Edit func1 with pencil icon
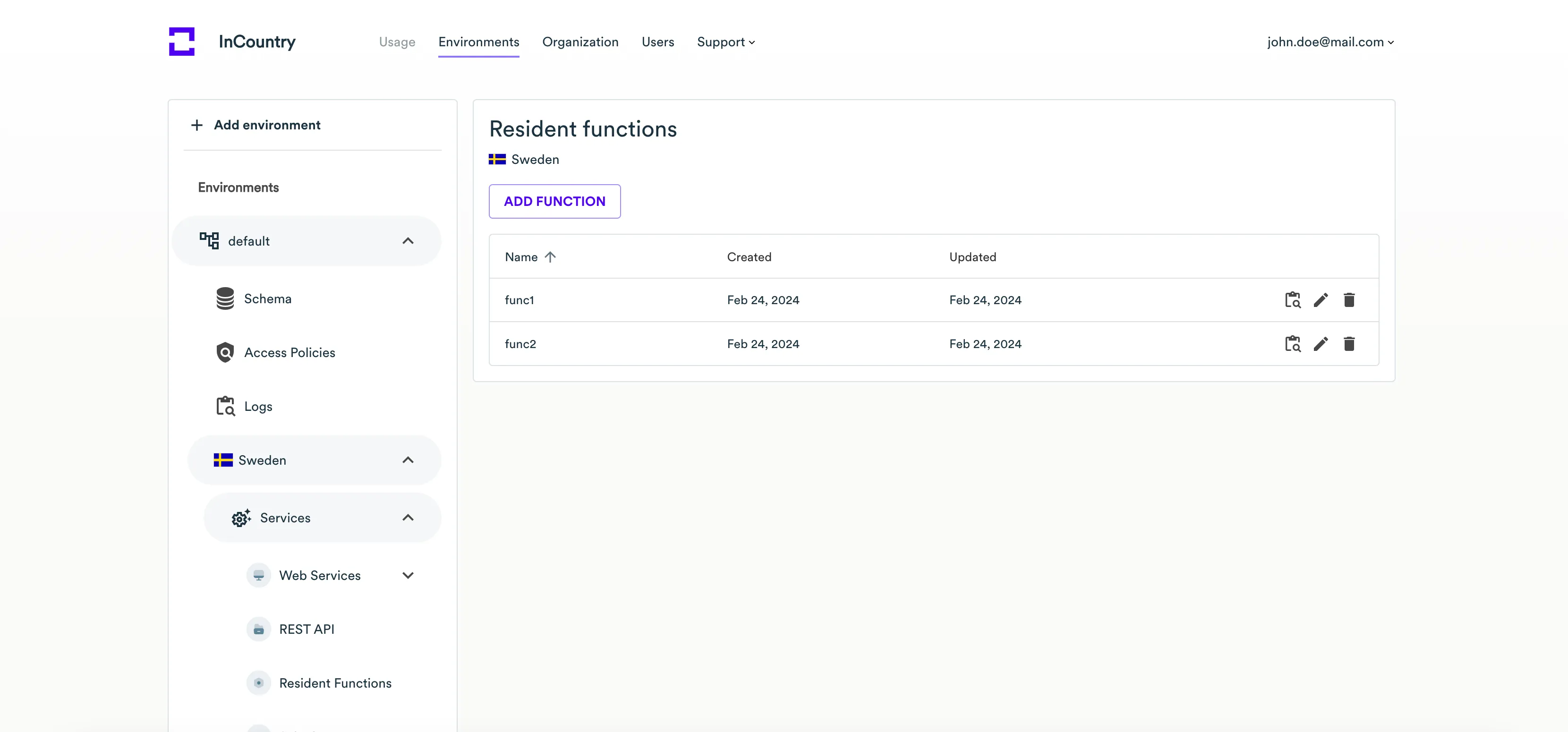Viewport: 1568px width, 732px height. [1320, 300]
